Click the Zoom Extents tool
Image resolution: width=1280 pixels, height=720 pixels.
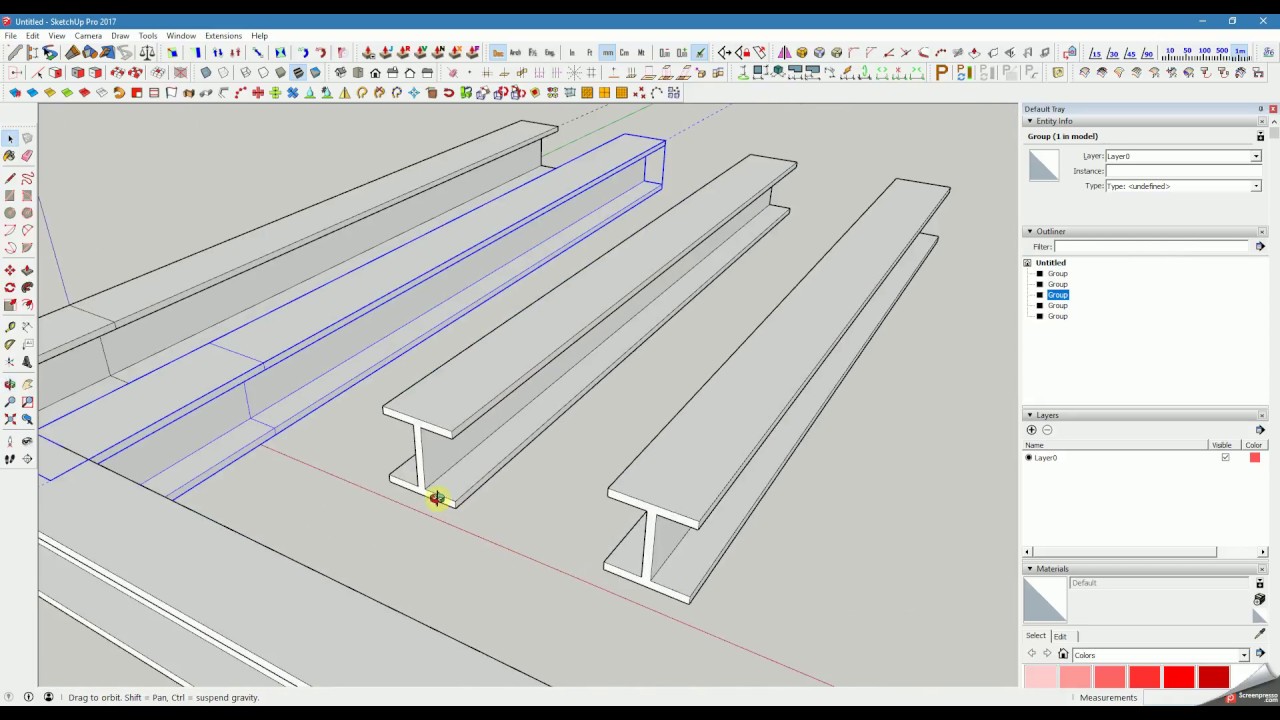pos(10,419)
